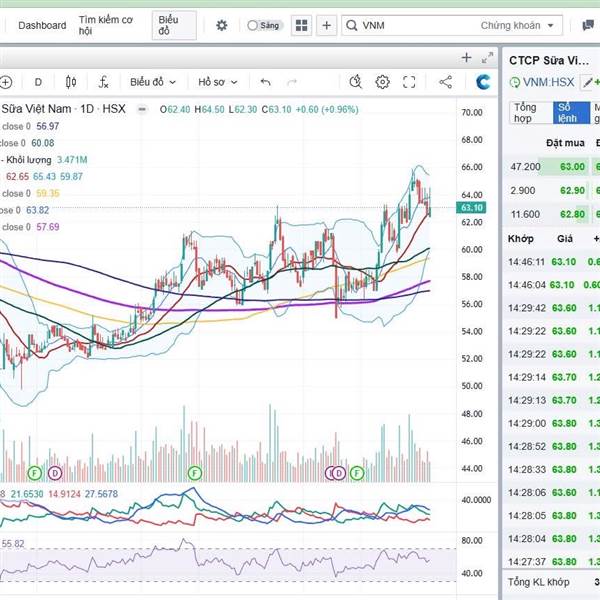Select the 14:29:42 trade row
The width and height of the screenshot is (600, 600).
point(551,308)
